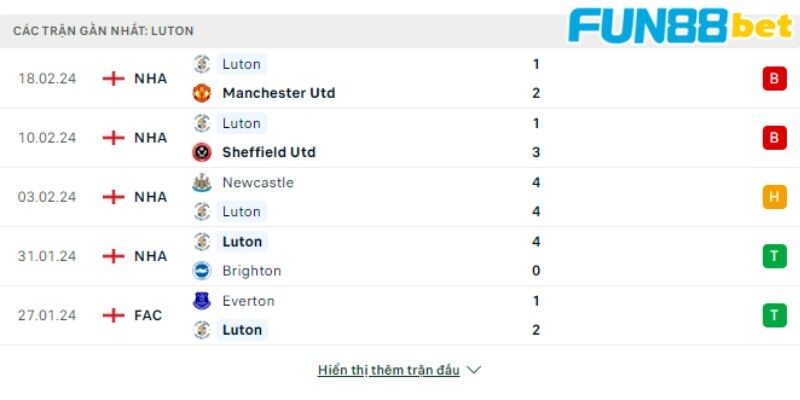Click the Everton club crest
This screenshot has width=800, height=400.
tap(202, 301)
